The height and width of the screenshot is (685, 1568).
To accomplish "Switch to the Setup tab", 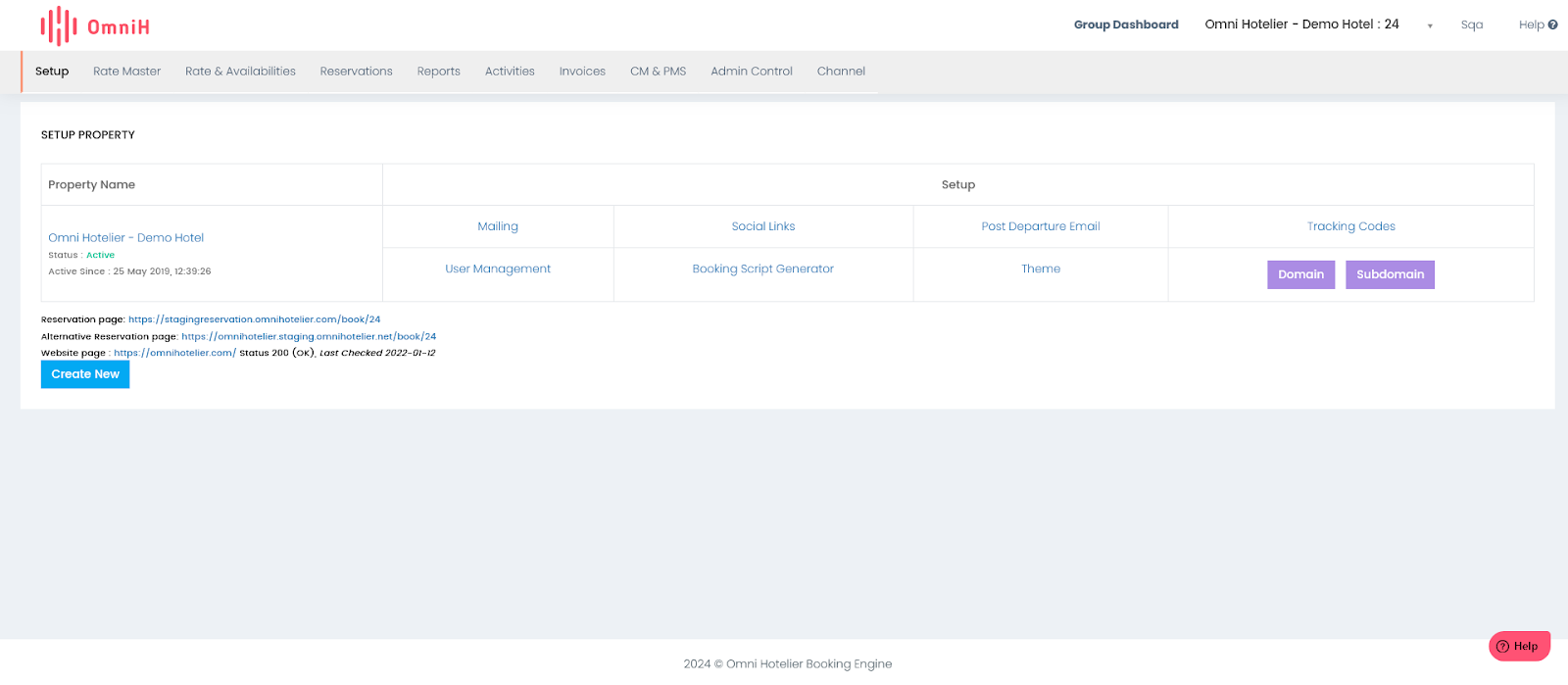I will [x=52, y=72].
